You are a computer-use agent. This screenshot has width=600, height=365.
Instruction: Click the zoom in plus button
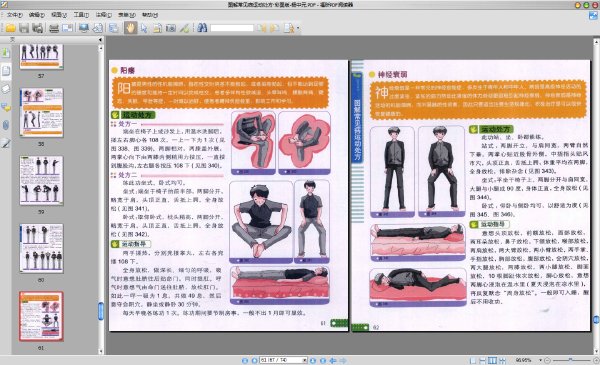tap(596, 360)
